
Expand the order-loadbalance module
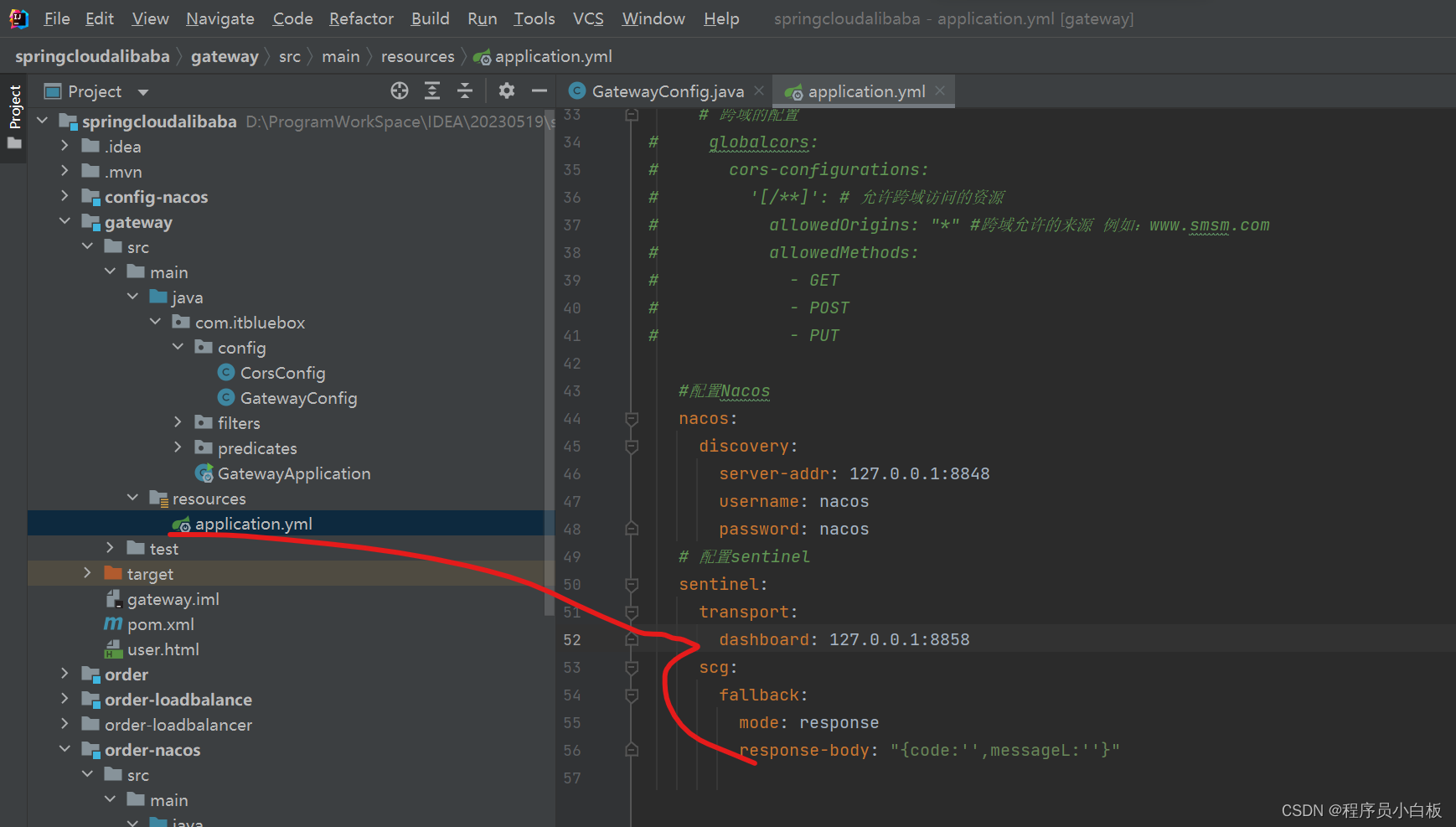tap(65, 699)
